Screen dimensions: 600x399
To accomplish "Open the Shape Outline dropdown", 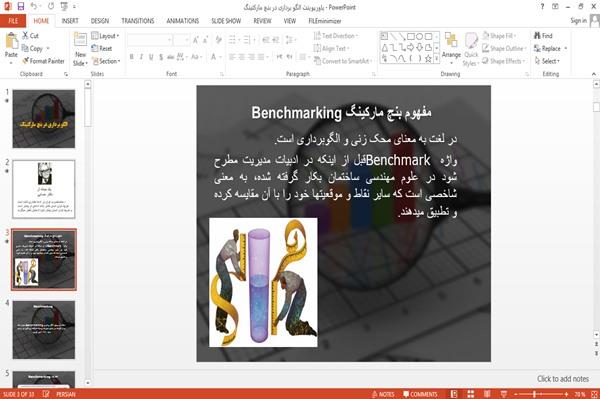I will point(504,49).
